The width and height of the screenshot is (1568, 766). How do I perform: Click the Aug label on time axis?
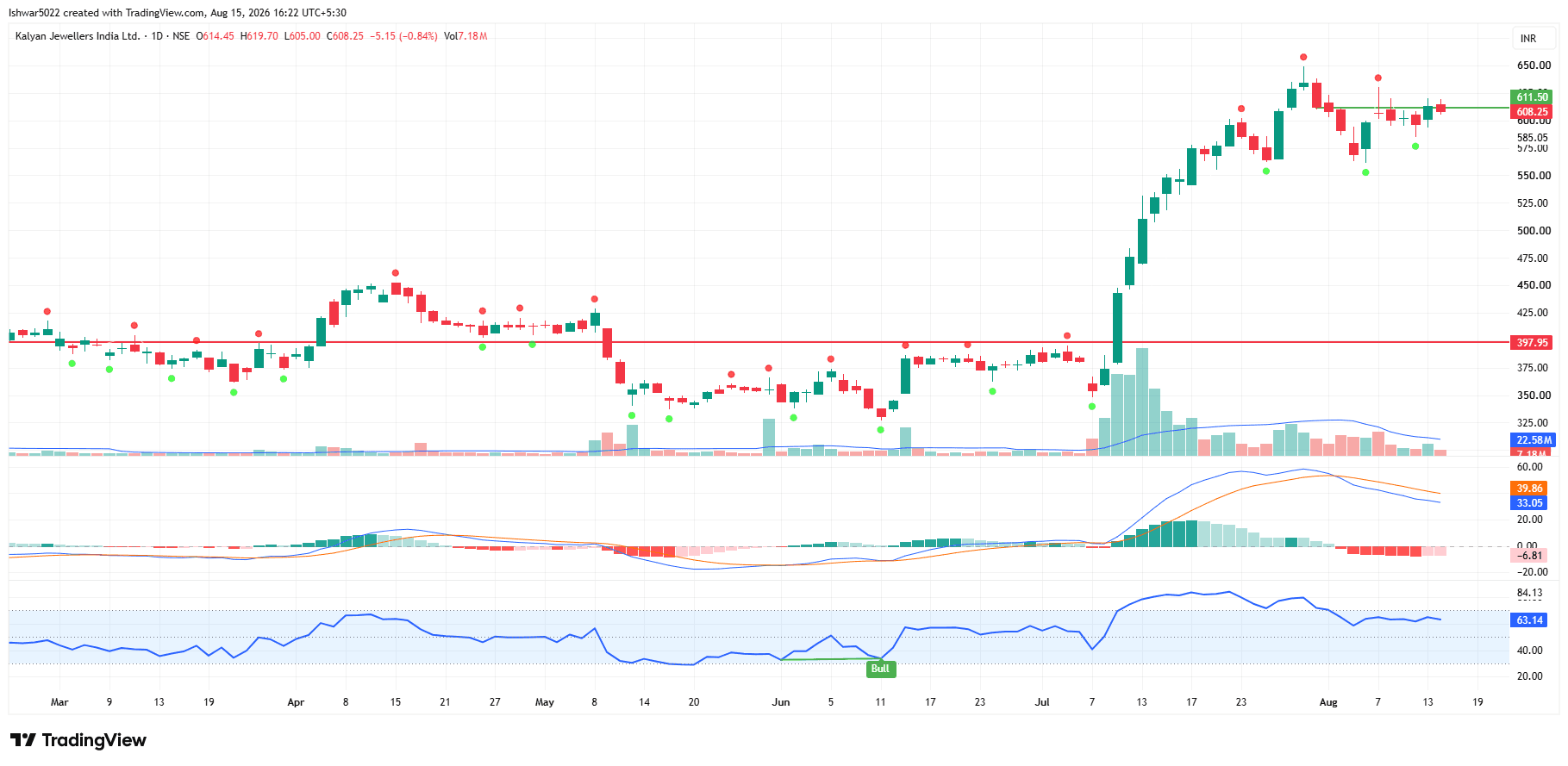(x=1328, y=702)
